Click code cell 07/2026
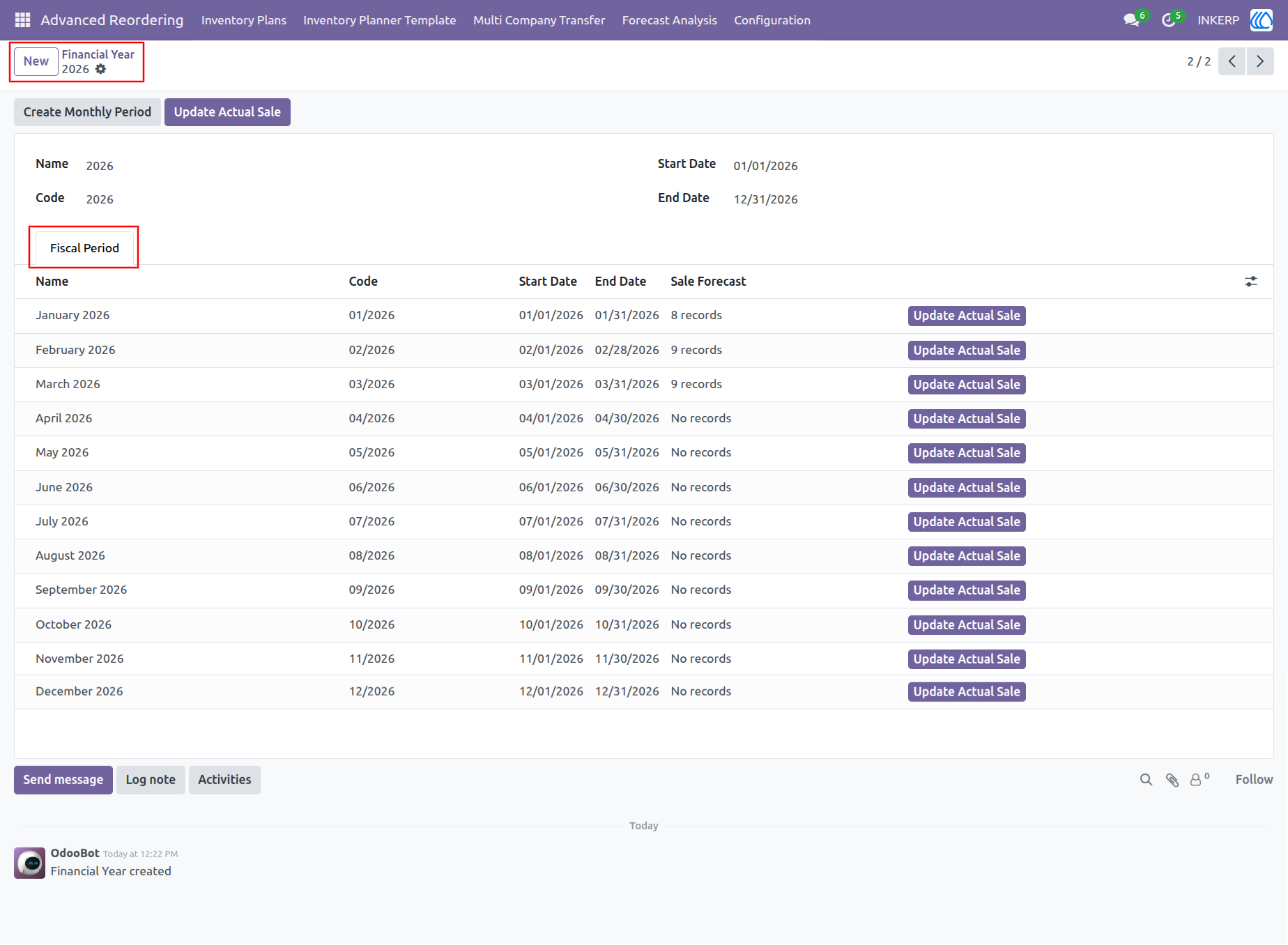Viewport: 1288px width, 945px height. pyautogui.click(x=371, y=521)
